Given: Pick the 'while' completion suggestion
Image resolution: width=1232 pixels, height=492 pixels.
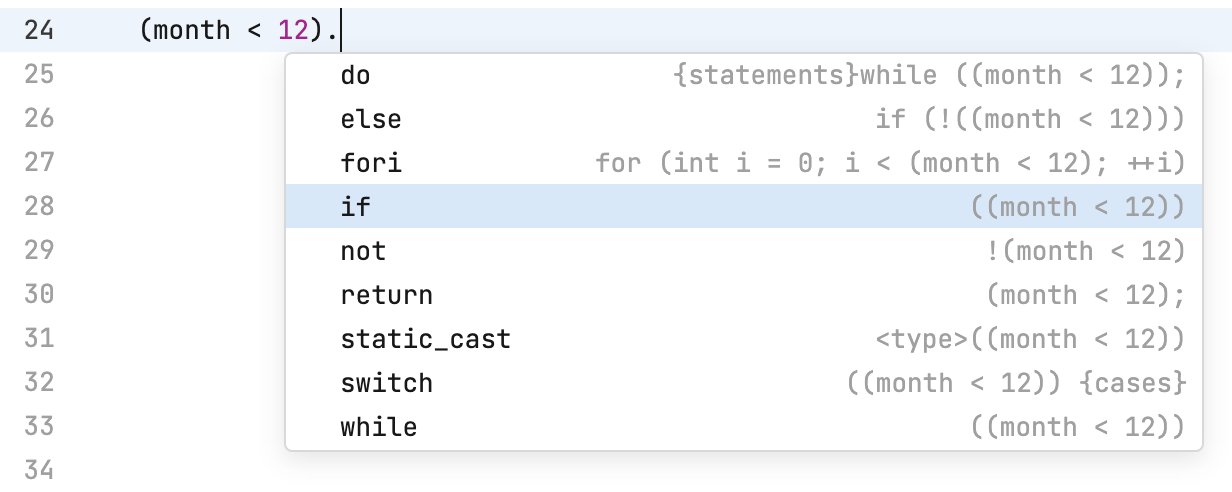Looking at the screenshot, I should click(378, 427).
